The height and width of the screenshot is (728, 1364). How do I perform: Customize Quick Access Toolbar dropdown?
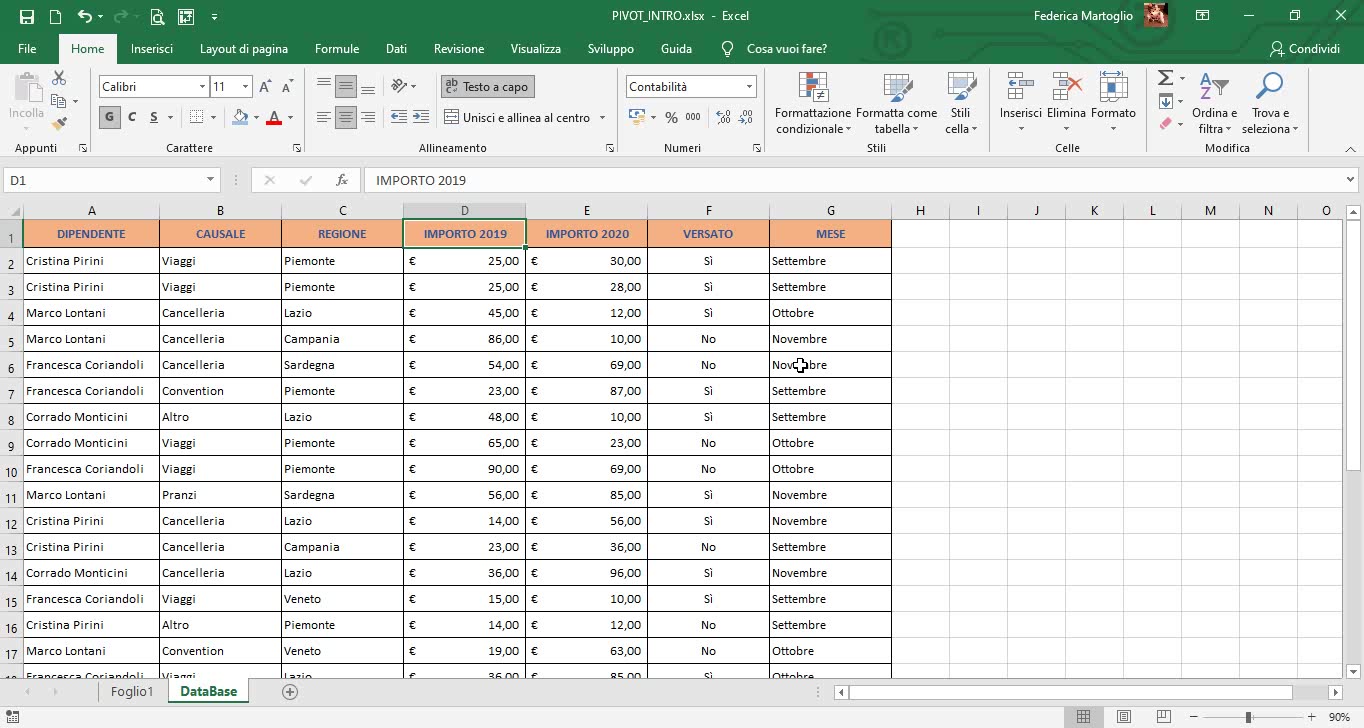point(214,16)
